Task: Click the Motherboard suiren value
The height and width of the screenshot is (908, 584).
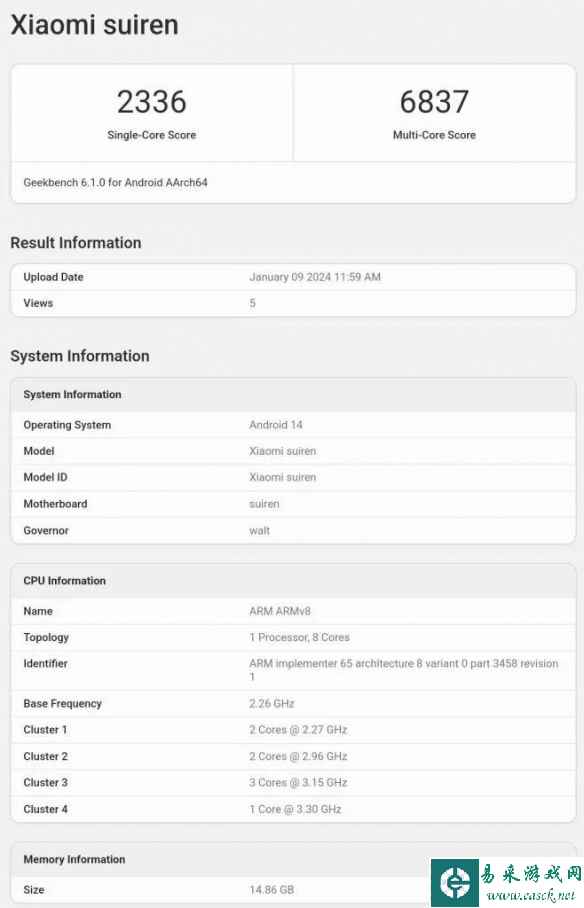Action: click(264, 504)
